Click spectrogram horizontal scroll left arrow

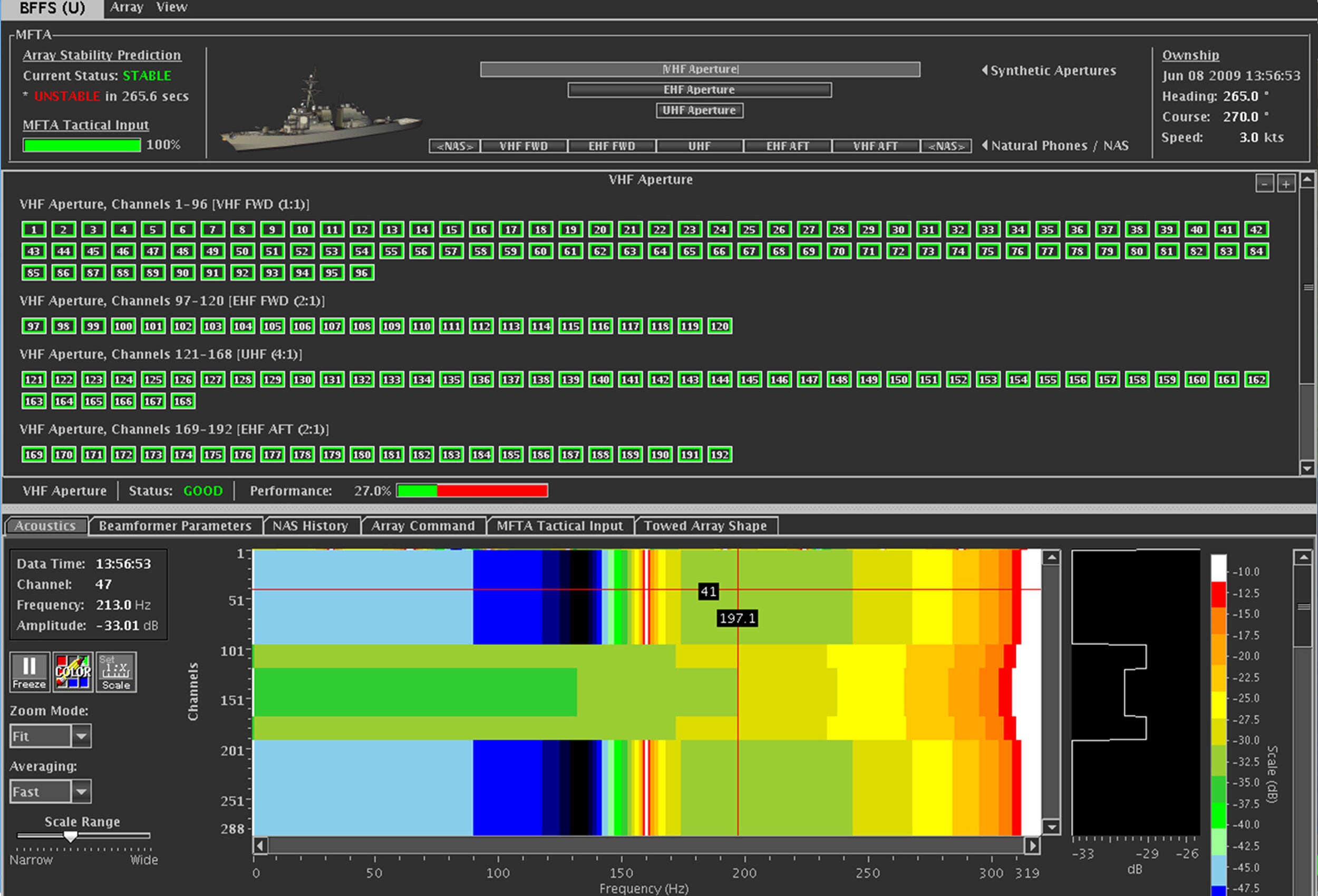pos(260,845)
